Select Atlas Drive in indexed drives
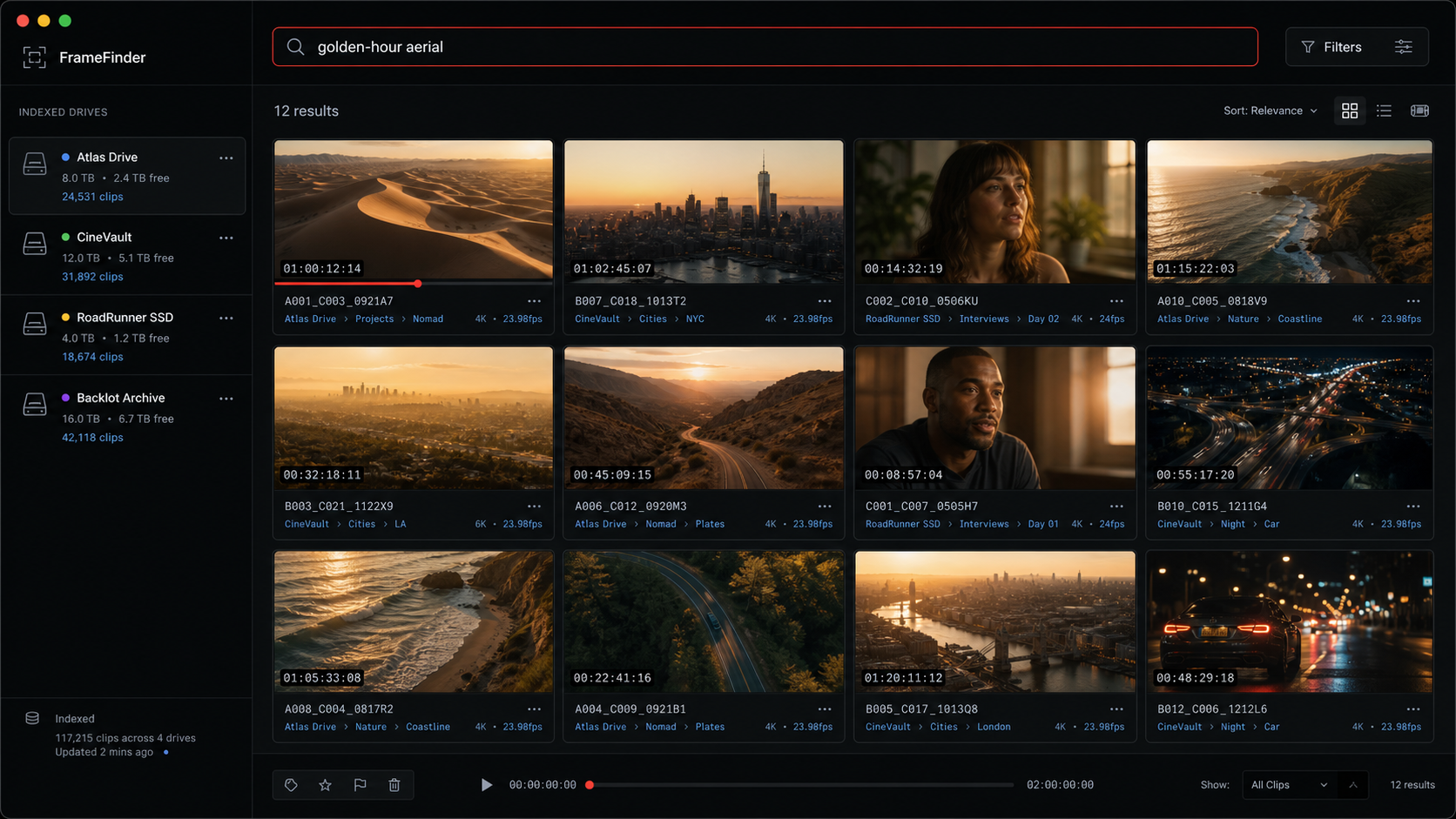This screenshot has height=819, width=1456. tap(127, 176)
